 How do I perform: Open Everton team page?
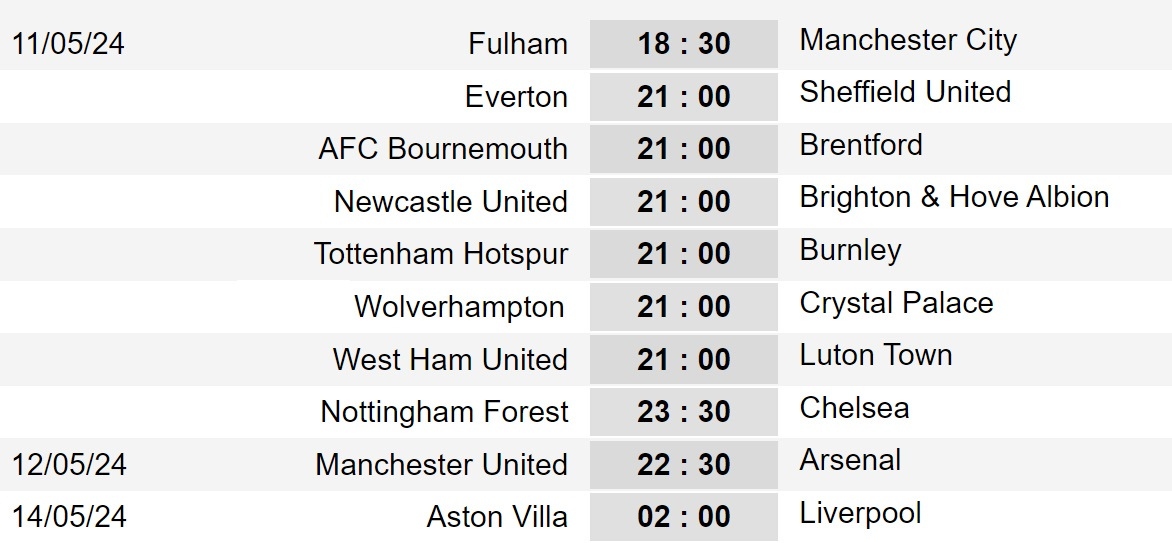coord(516,96)
